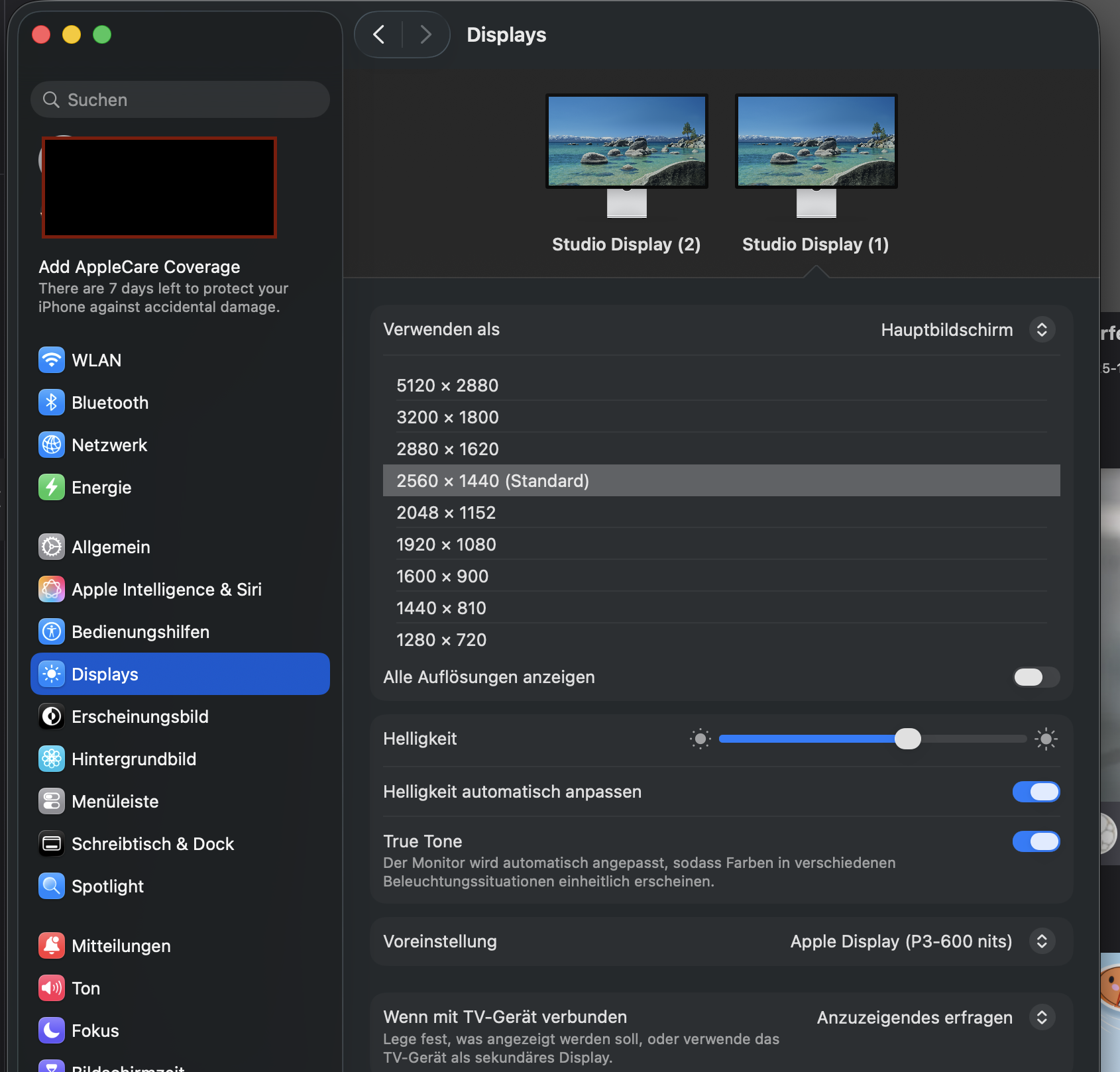Click the Mitteilungen bell icon

tap(52, 945)
